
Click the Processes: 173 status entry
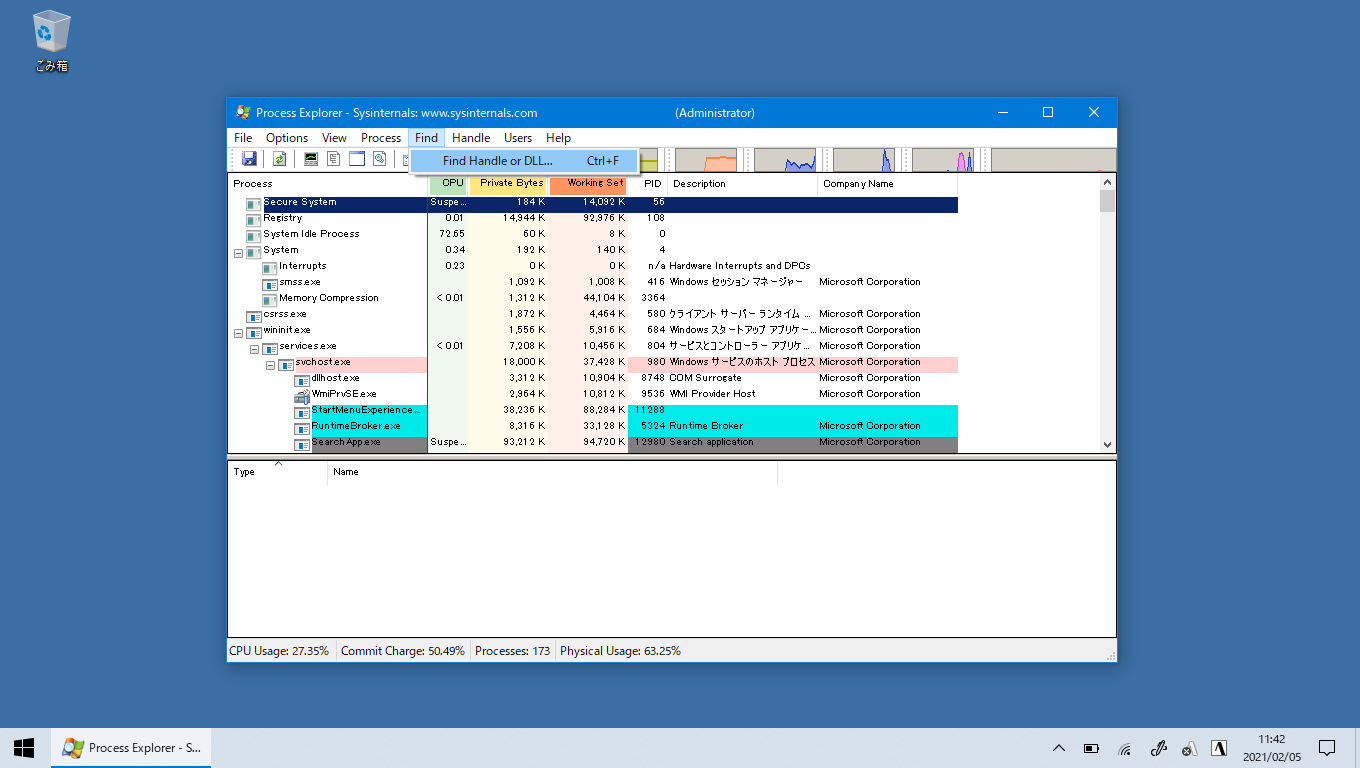tap(513, 651)
